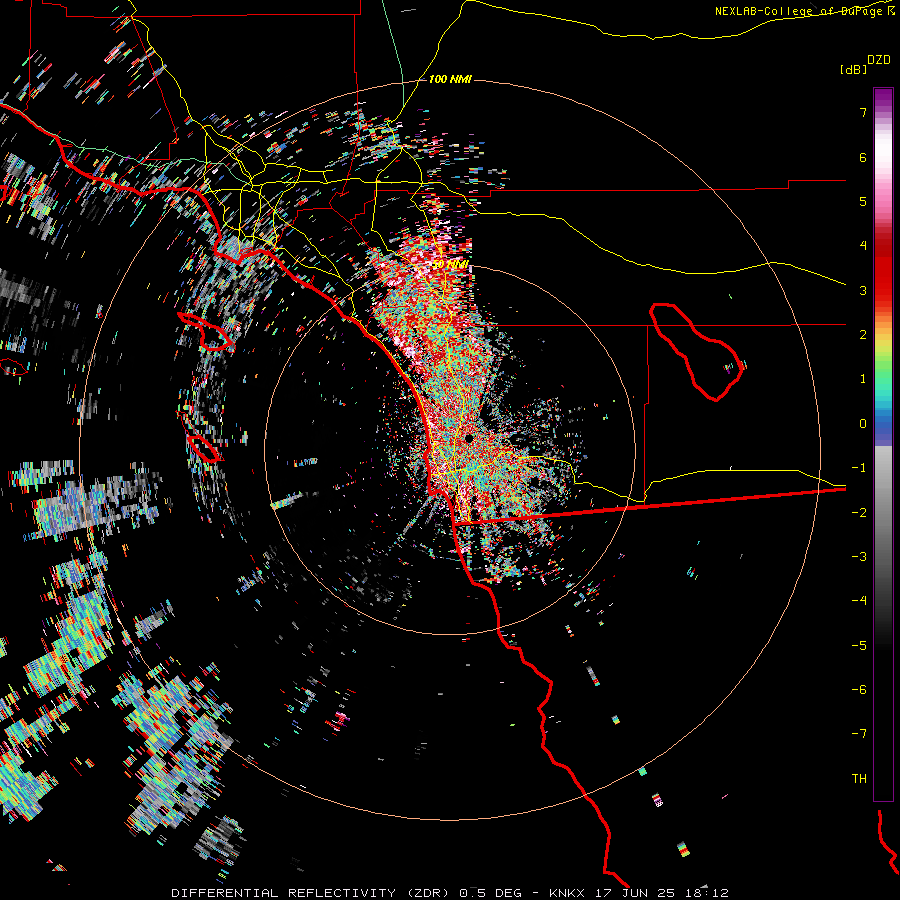Click the positive 4 scale value
Screen dimensions: 900x900
[863, 246]
